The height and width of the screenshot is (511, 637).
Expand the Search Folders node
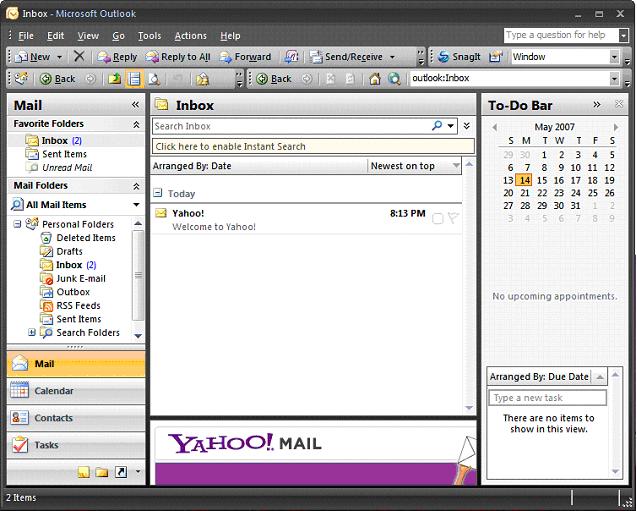tap(32, 332)
